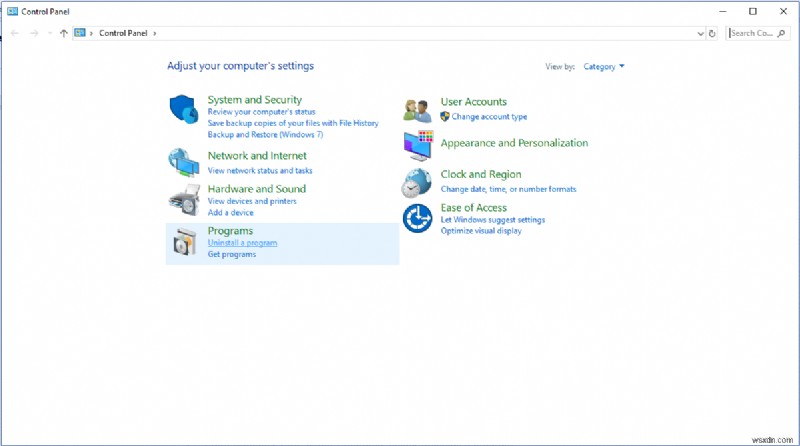Click the Programs category icon
This screenshot has height=446, width=800.
(x=184, y=242)
